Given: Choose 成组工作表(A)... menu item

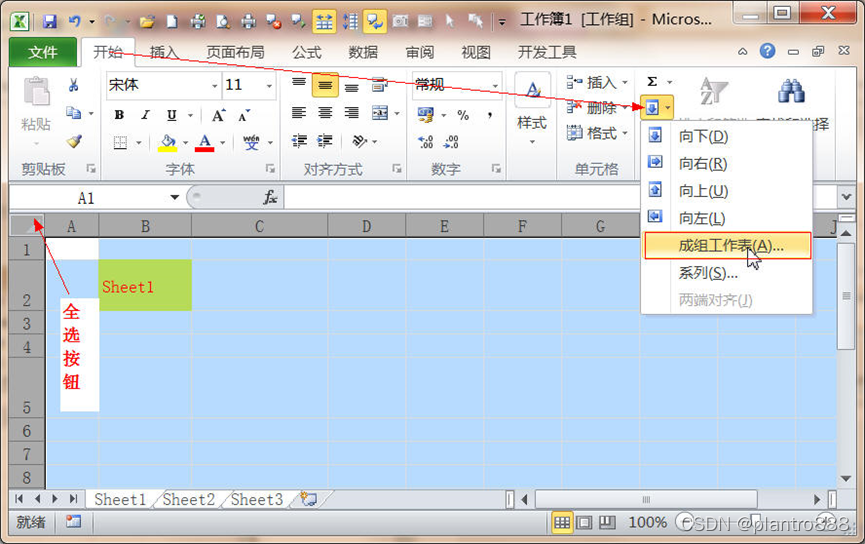Looking at the screenshot, I should tap(727, 246).
